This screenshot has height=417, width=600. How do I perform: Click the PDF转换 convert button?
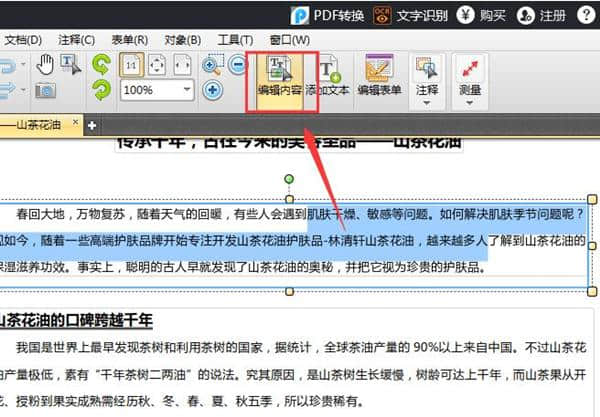(x=327, y=15)
